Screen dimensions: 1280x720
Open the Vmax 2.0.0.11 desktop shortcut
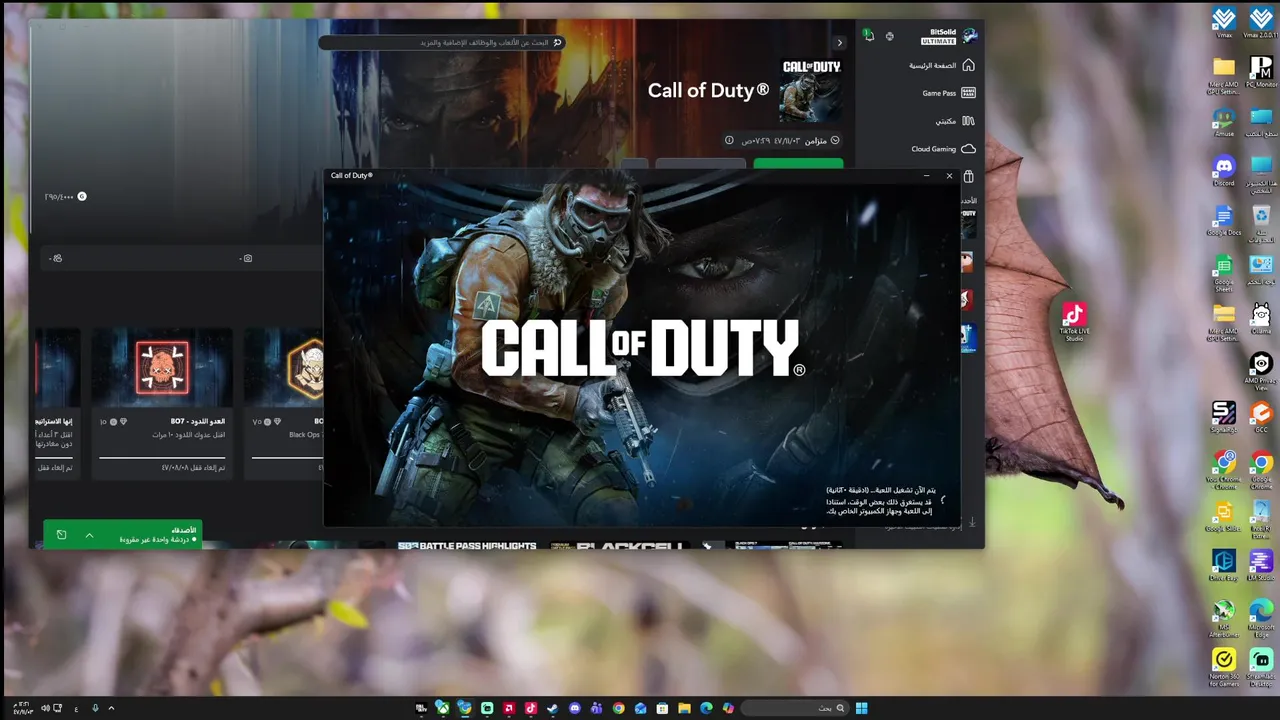point(1262,21)
